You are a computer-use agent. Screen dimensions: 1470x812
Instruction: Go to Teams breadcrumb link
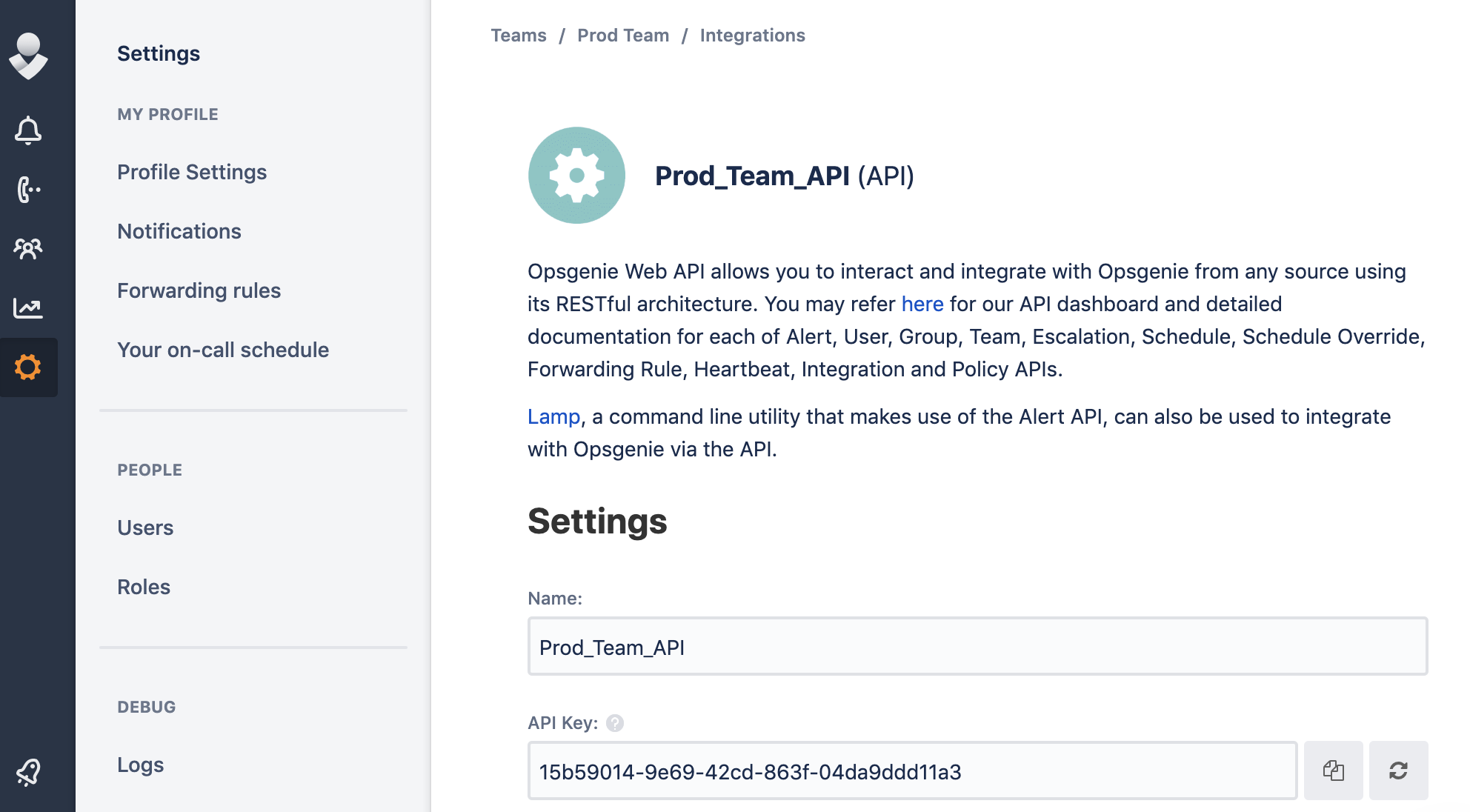(x=519, y=36)
